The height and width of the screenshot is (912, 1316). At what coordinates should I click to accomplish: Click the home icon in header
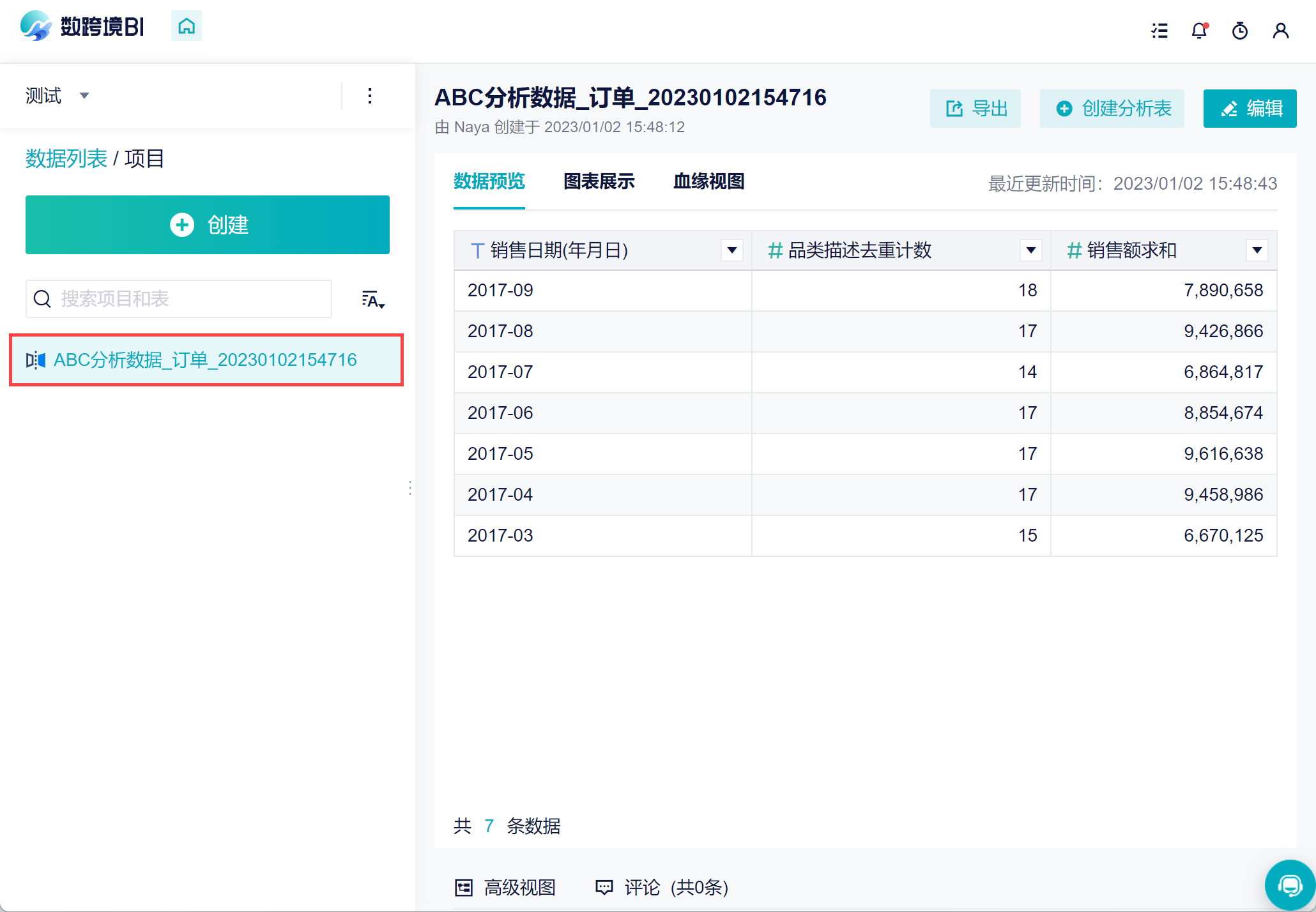click(186, 26)
